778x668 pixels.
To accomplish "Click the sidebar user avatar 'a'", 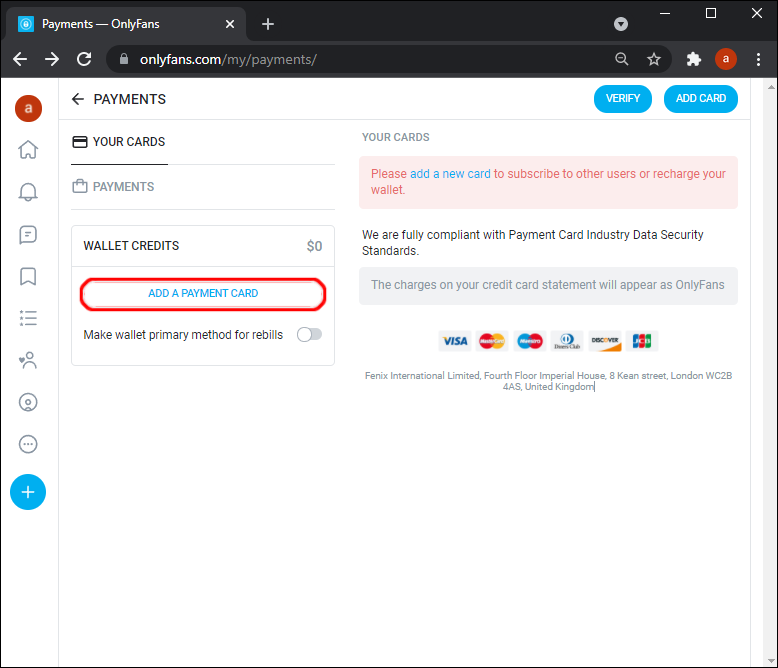I will pyautogui.click(x=28, y=108).
